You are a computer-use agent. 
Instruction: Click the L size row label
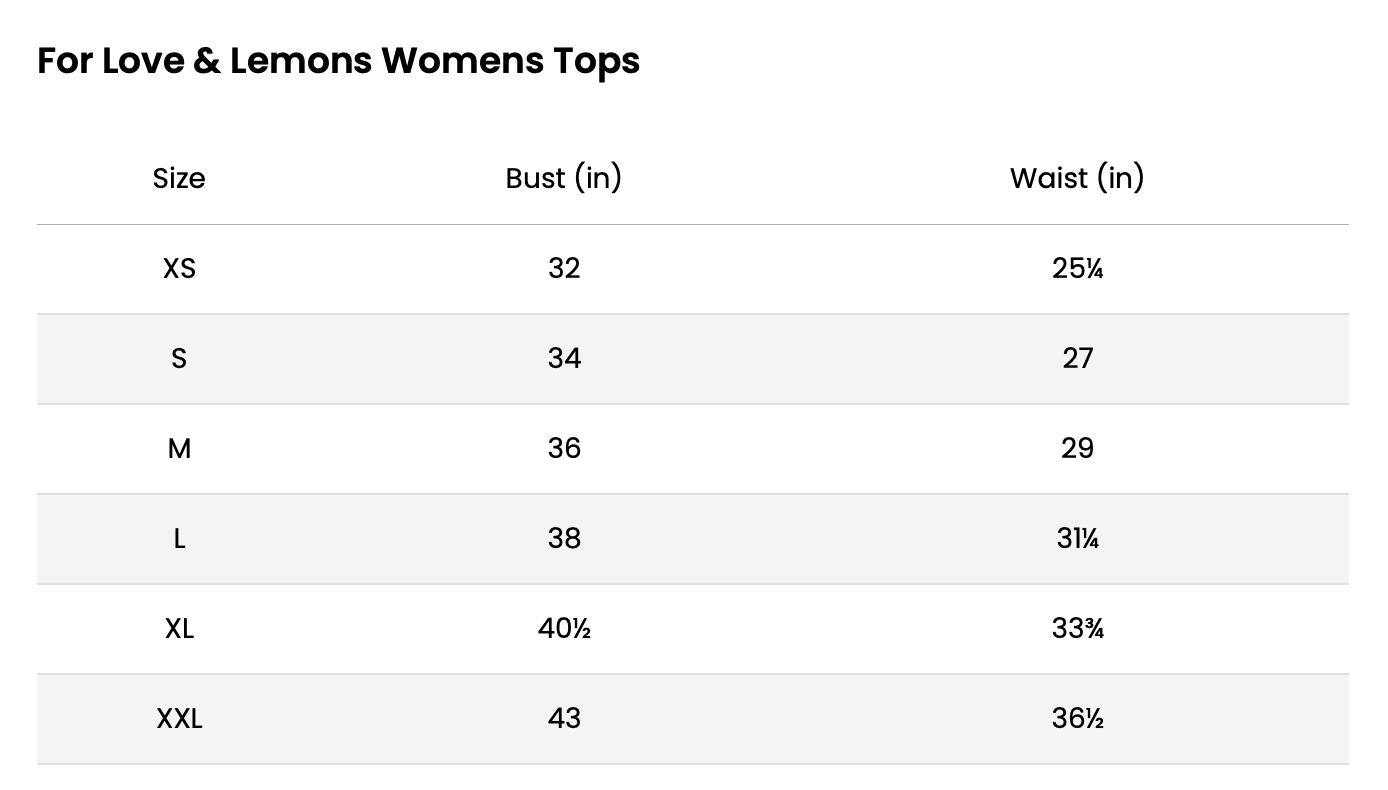[x=179, y=538]
